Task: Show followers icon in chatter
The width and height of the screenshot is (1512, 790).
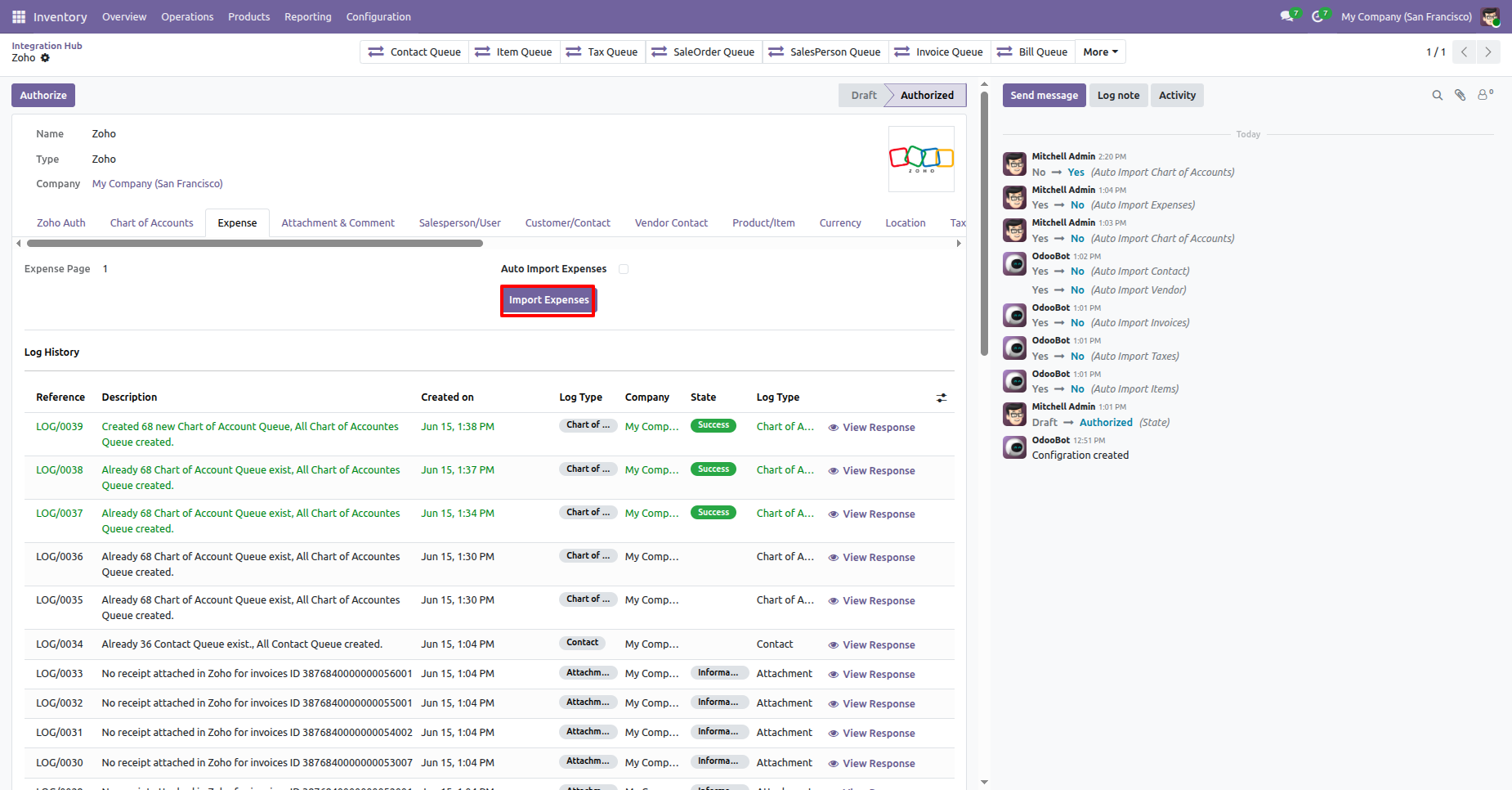Action: (x=1485, y=95)
